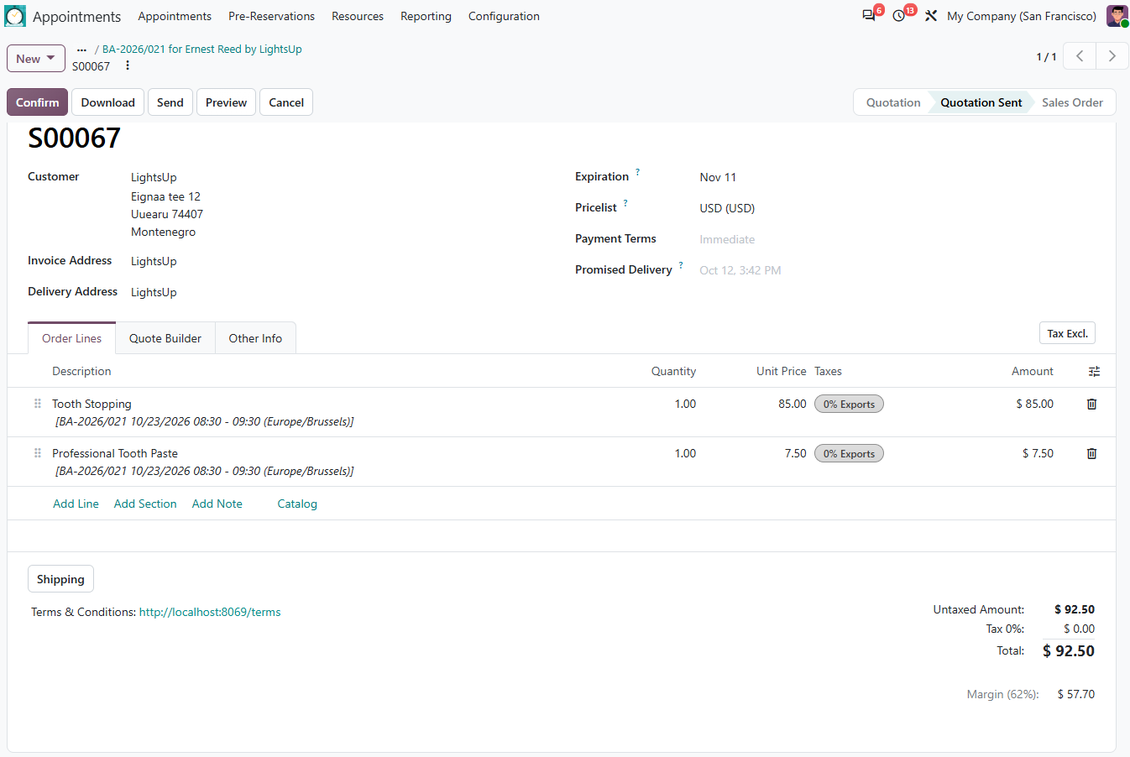The height and width of the screenshot is (757, 1130).
Task: Switch to the Quote Builder tab
Action: [x=165, y=338]
